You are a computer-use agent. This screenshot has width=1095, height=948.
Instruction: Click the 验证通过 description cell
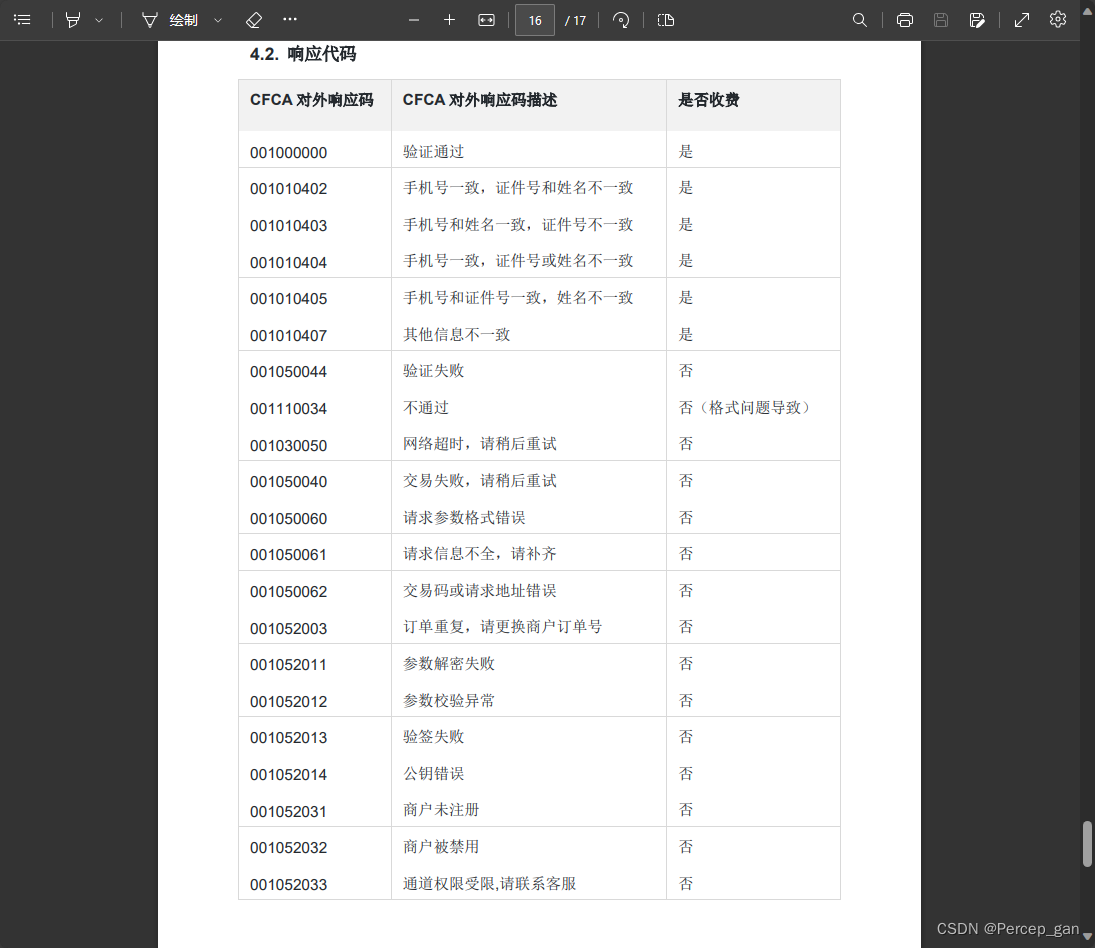click(x=434, y=151)
